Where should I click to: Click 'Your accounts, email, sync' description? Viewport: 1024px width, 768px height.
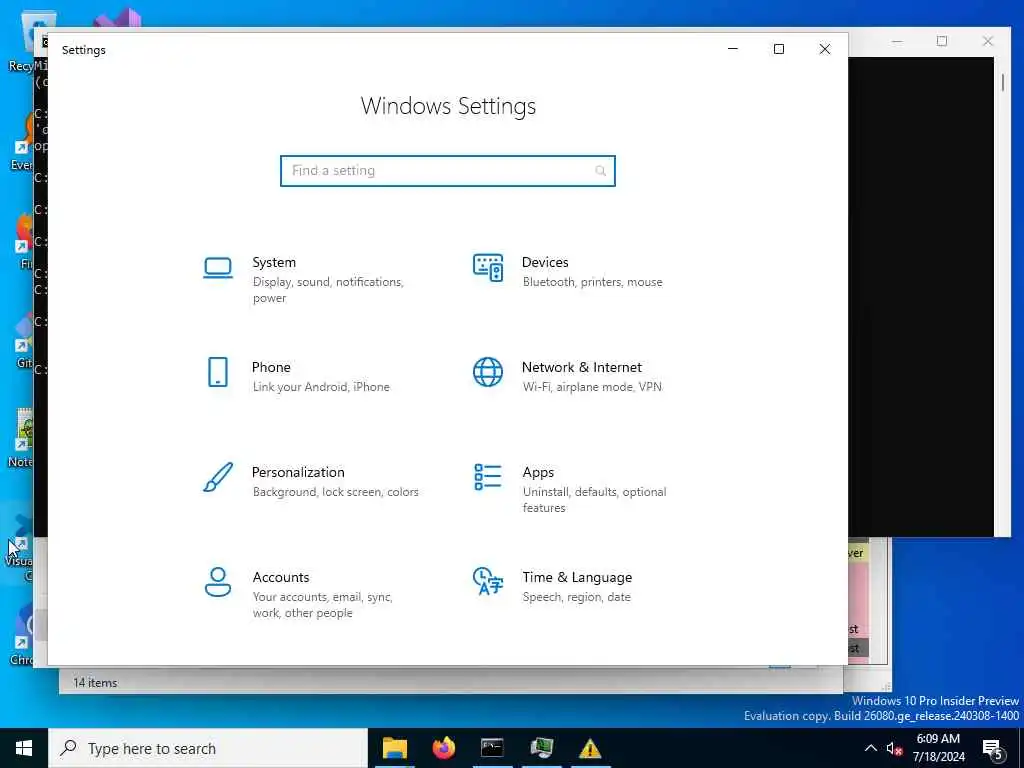point(323,605)
